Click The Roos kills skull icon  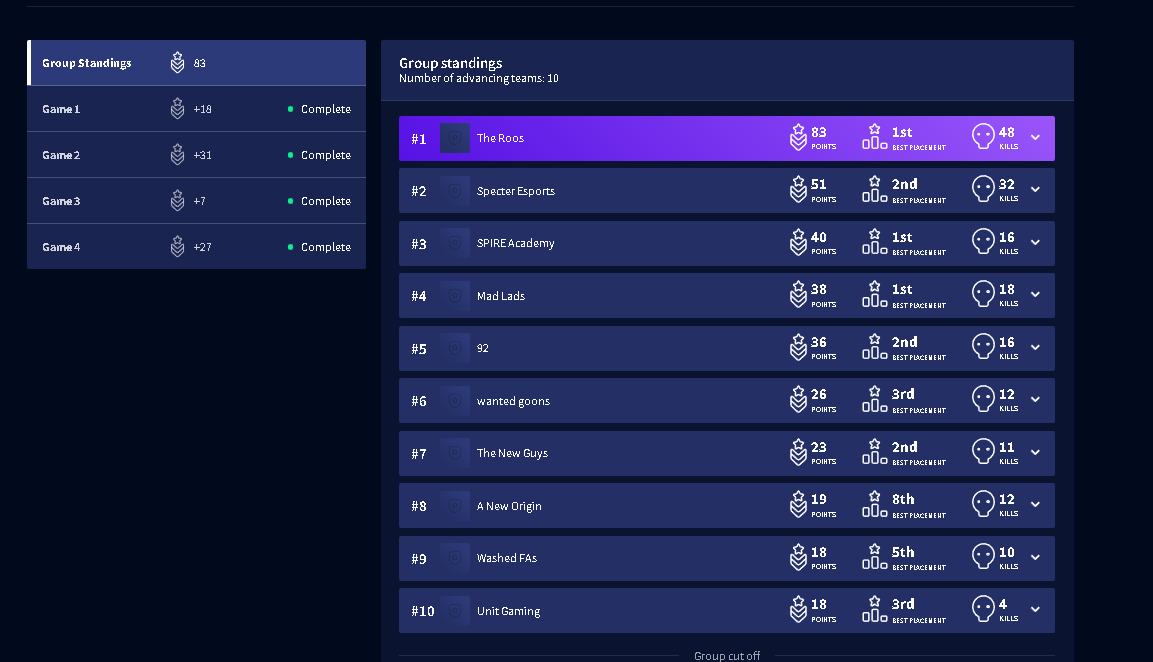pos(983,137)
